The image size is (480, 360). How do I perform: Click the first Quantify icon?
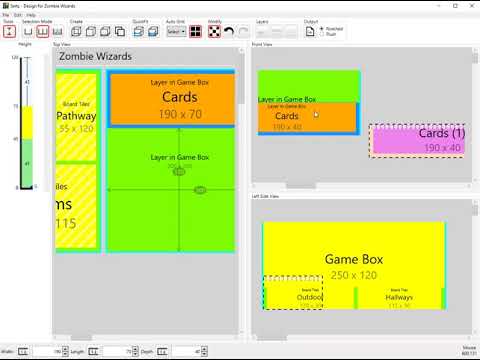138,32
